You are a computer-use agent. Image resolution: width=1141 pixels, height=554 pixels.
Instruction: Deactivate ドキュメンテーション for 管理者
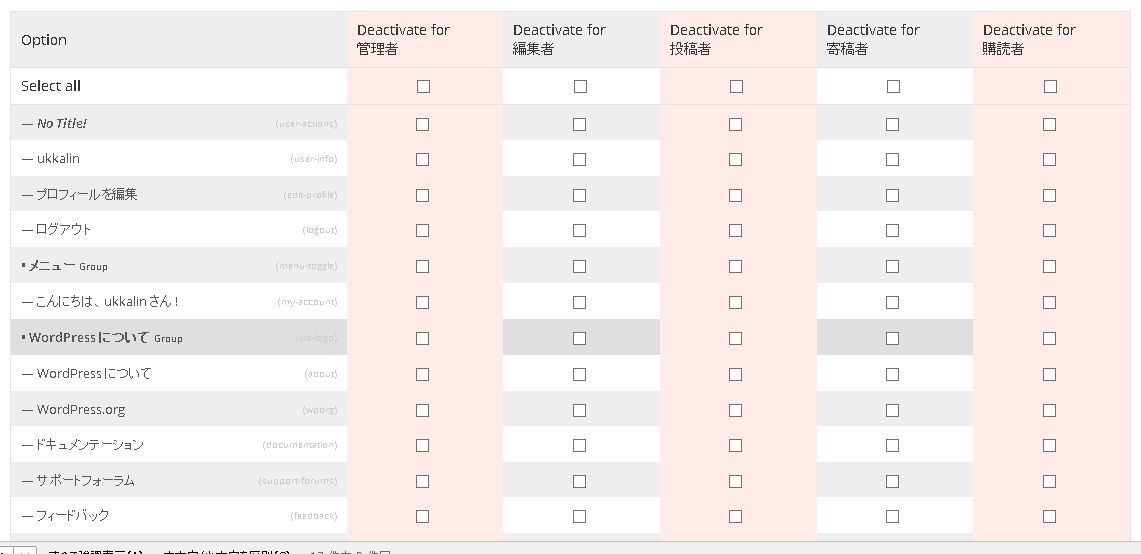pyautogui.click(x=422, y=445)
